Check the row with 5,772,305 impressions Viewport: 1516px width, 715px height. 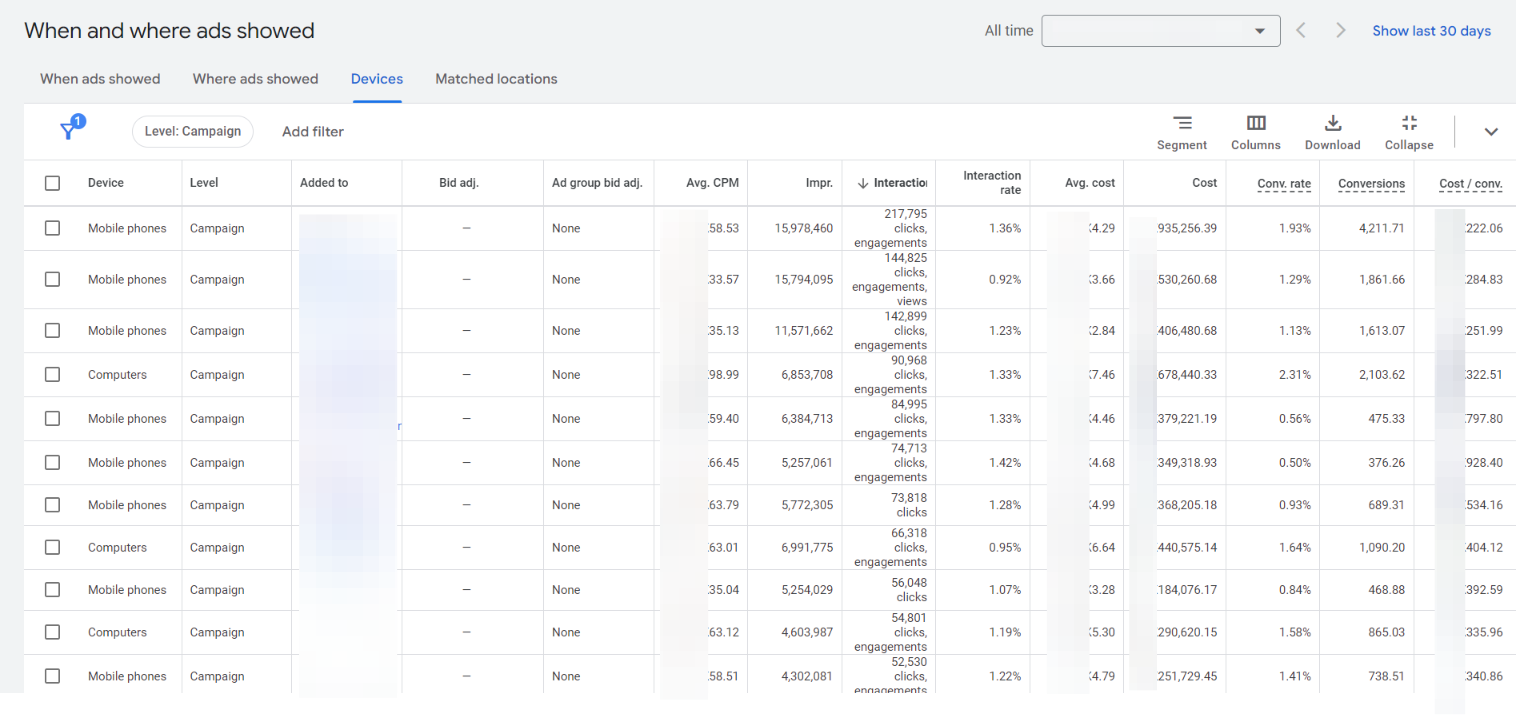pyautogui.click(x=52, y=505)
